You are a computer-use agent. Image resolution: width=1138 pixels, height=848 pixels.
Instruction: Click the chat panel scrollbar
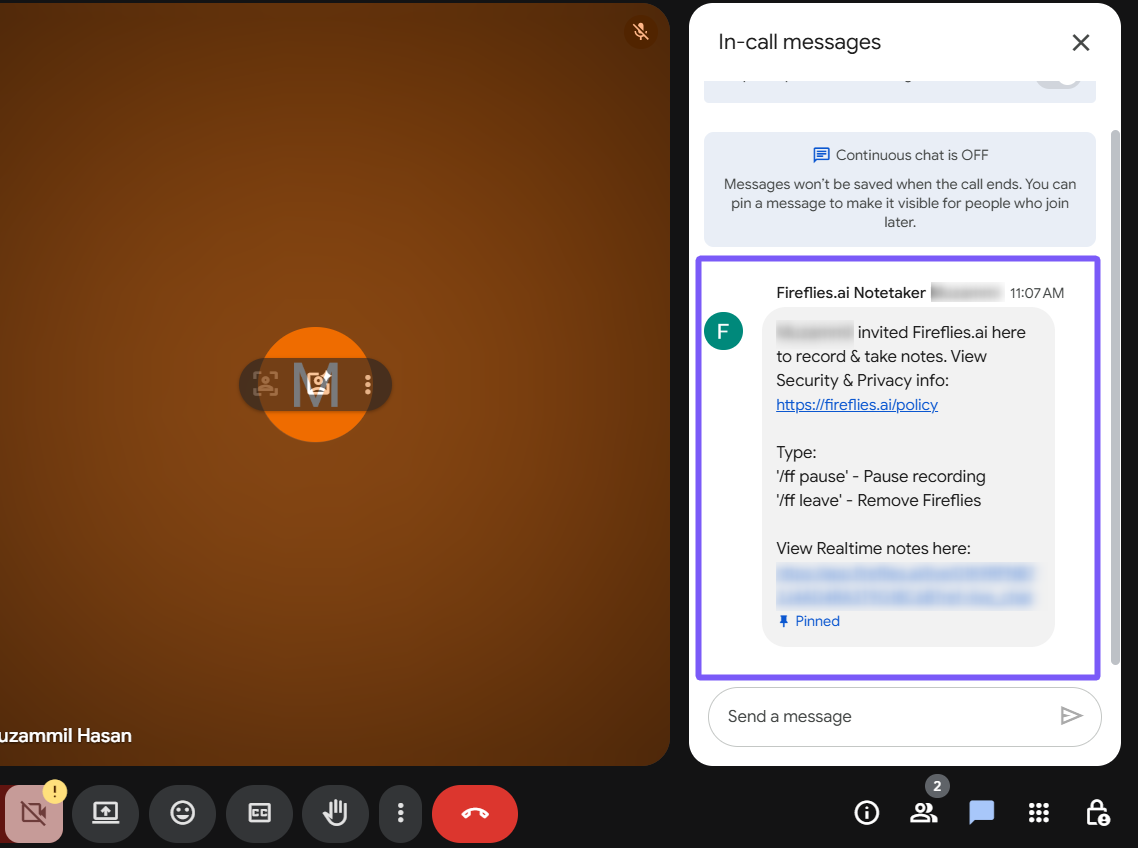tap(1116, 397)
